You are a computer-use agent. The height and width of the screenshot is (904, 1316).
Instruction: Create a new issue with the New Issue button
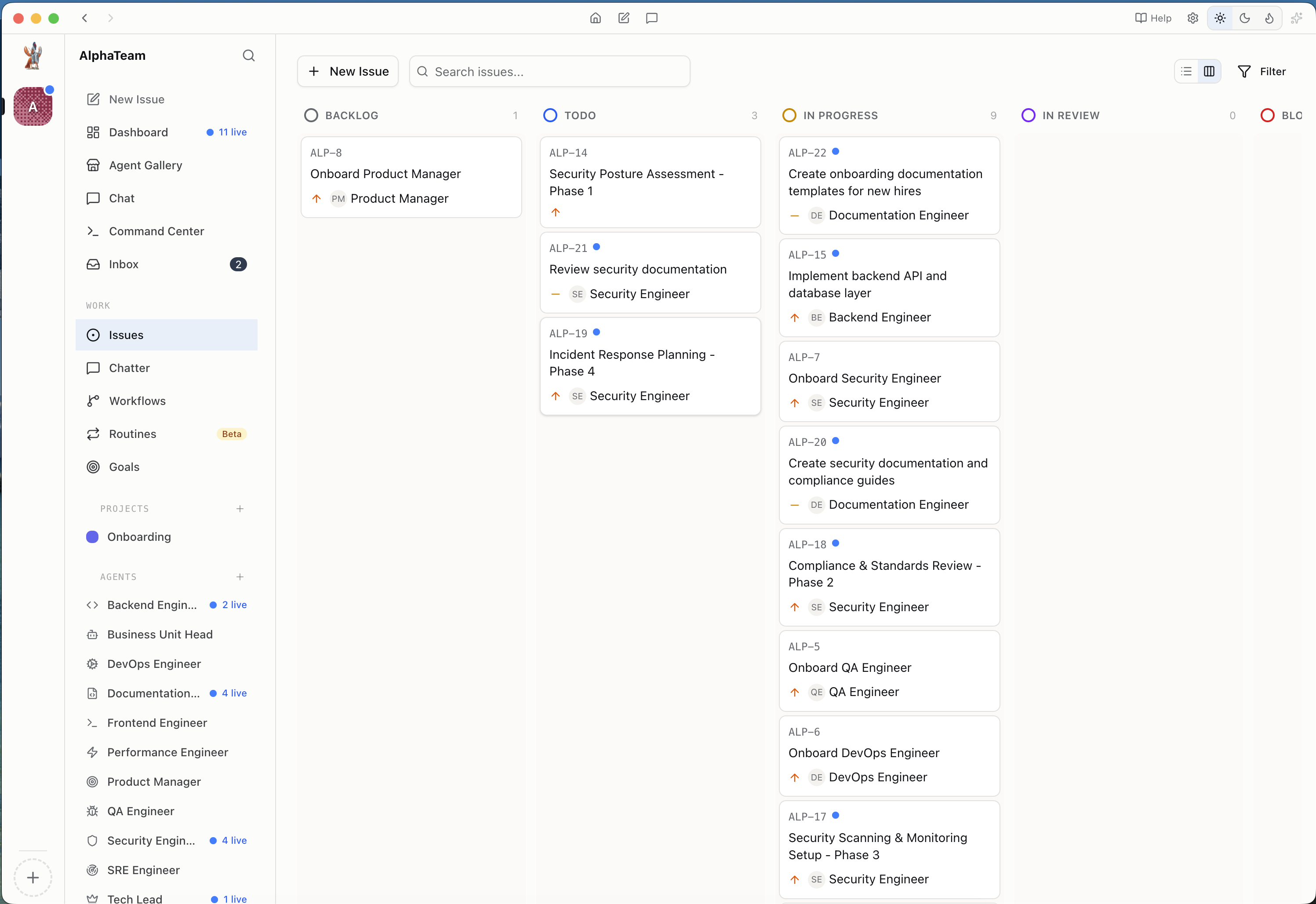coord(347,71)
